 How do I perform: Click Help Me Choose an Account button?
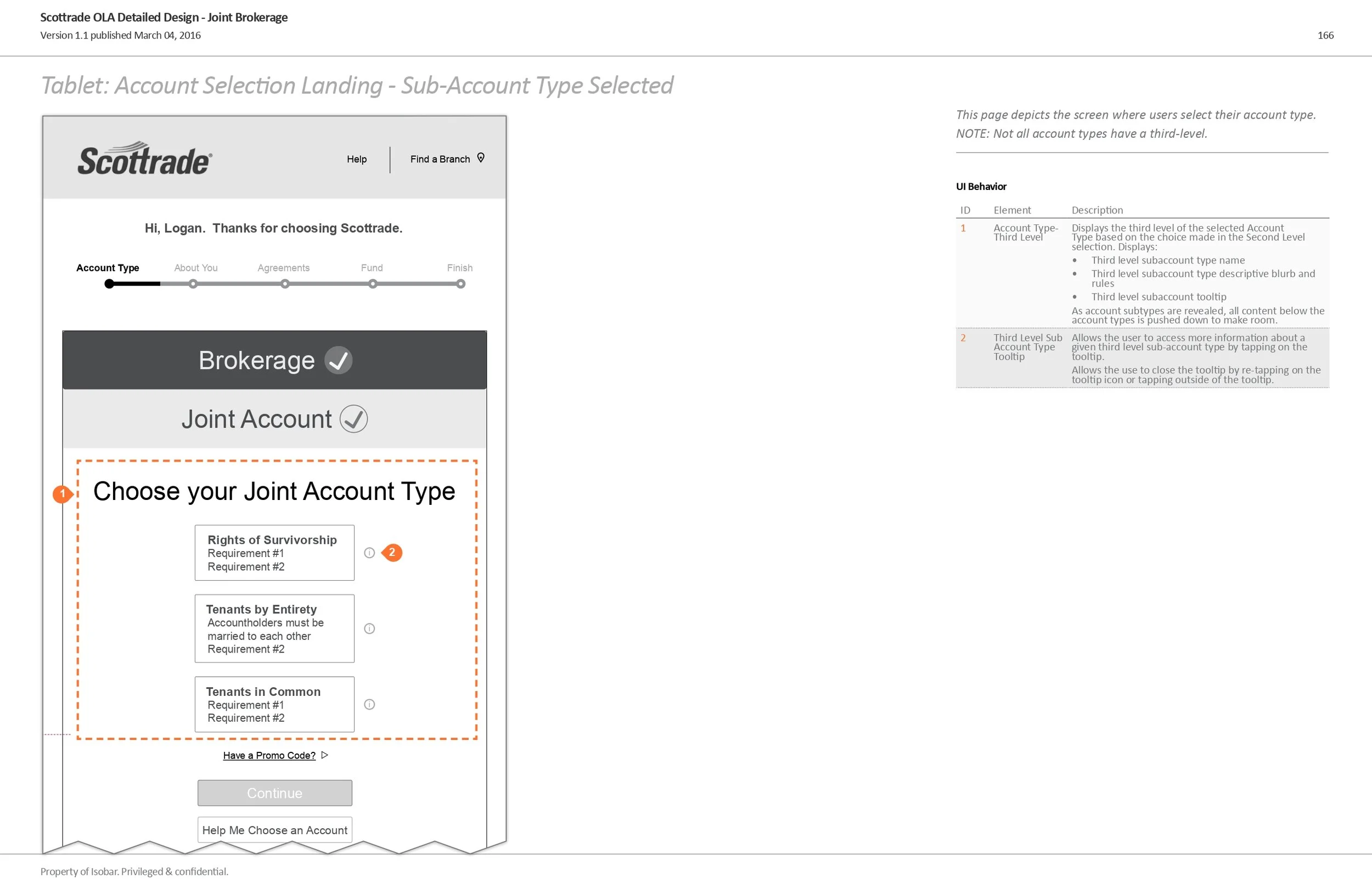click(274, 830)
